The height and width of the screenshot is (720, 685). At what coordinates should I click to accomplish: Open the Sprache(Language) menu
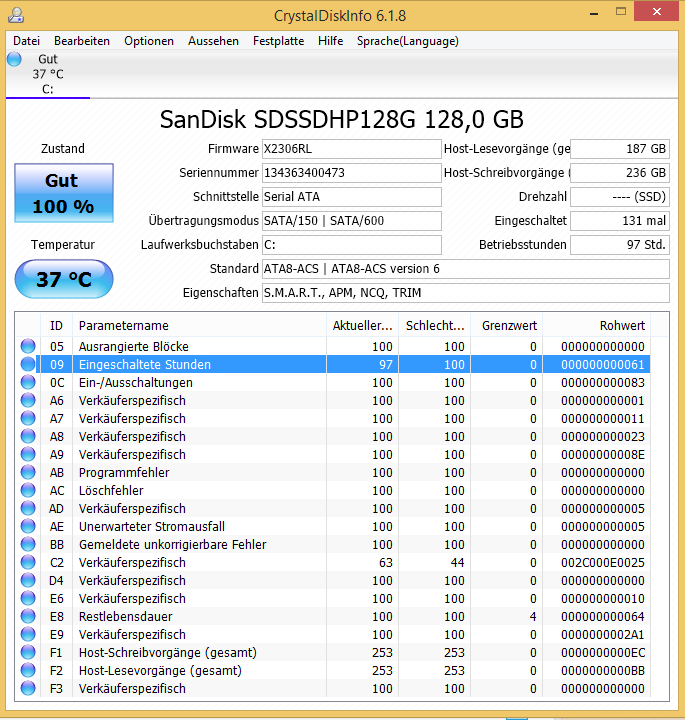(x=408, y=41)
